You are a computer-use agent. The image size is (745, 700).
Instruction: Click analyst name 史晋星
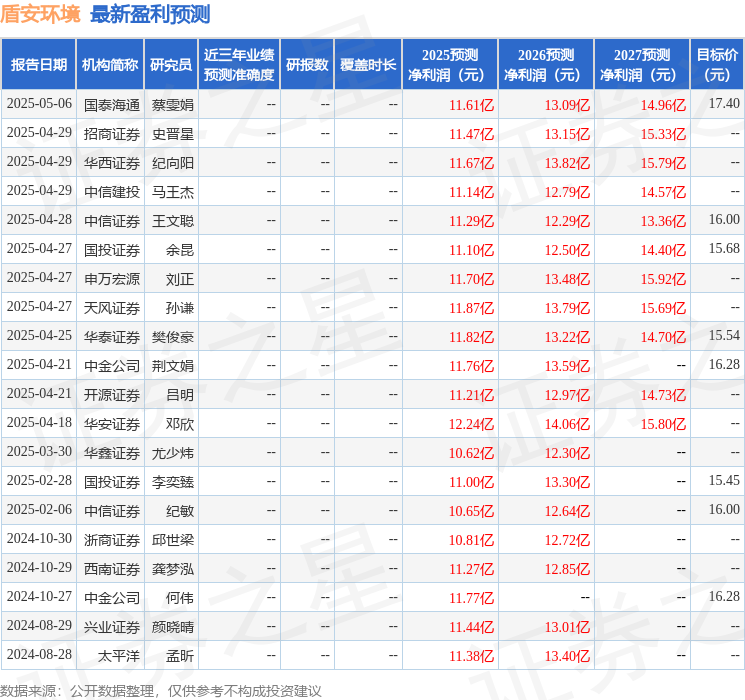(172, 134)
